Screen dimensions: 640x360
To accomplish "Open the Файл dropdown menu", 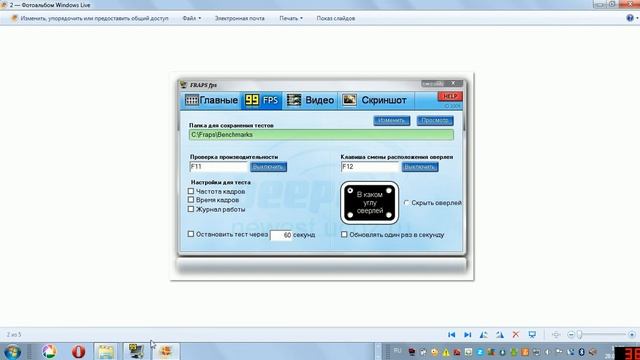I will [192, 18].
